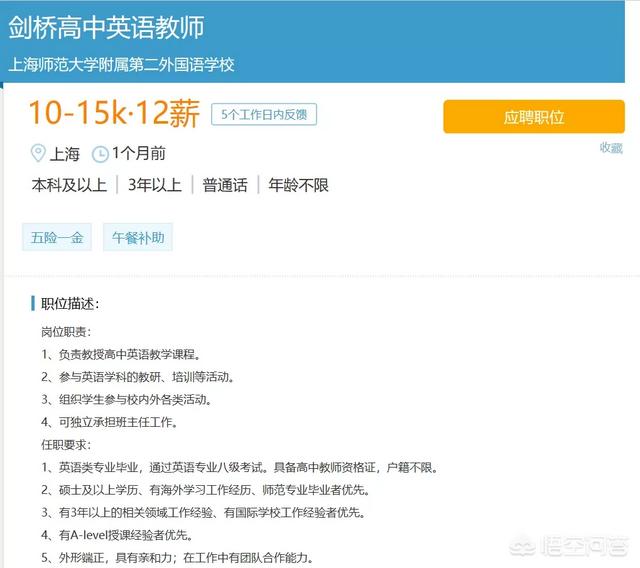Click the 岗位职责 subheading
Image resolution: width=640 pixels, height=568 pixels.
point(66,332)
